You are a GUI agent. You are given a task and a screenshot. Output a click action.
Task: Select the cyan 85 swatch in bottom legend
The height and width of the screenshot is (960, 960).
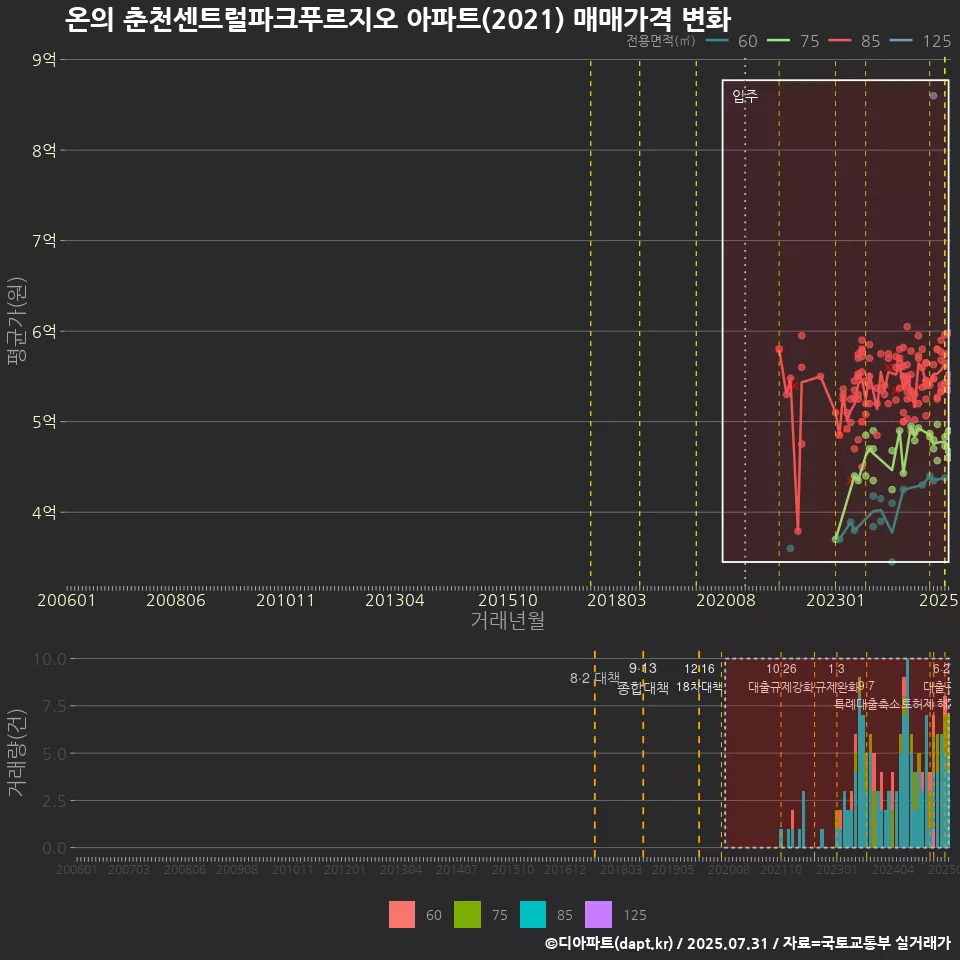coord(533,914)
